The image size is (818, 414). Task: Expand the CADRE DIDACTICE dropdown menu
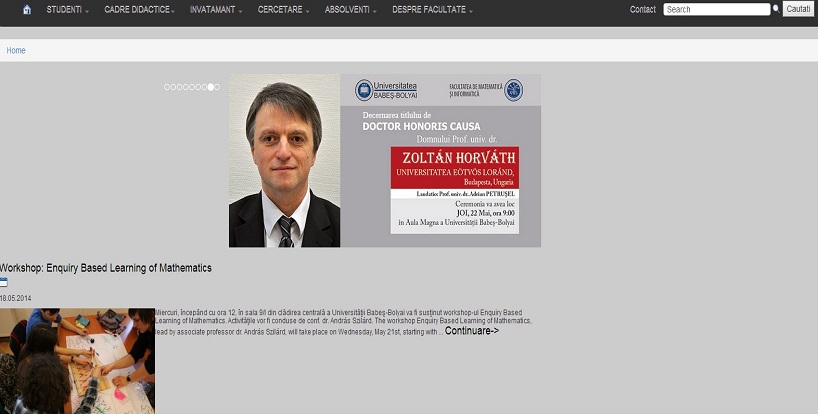pyautogui.click(x=139, y=9)
